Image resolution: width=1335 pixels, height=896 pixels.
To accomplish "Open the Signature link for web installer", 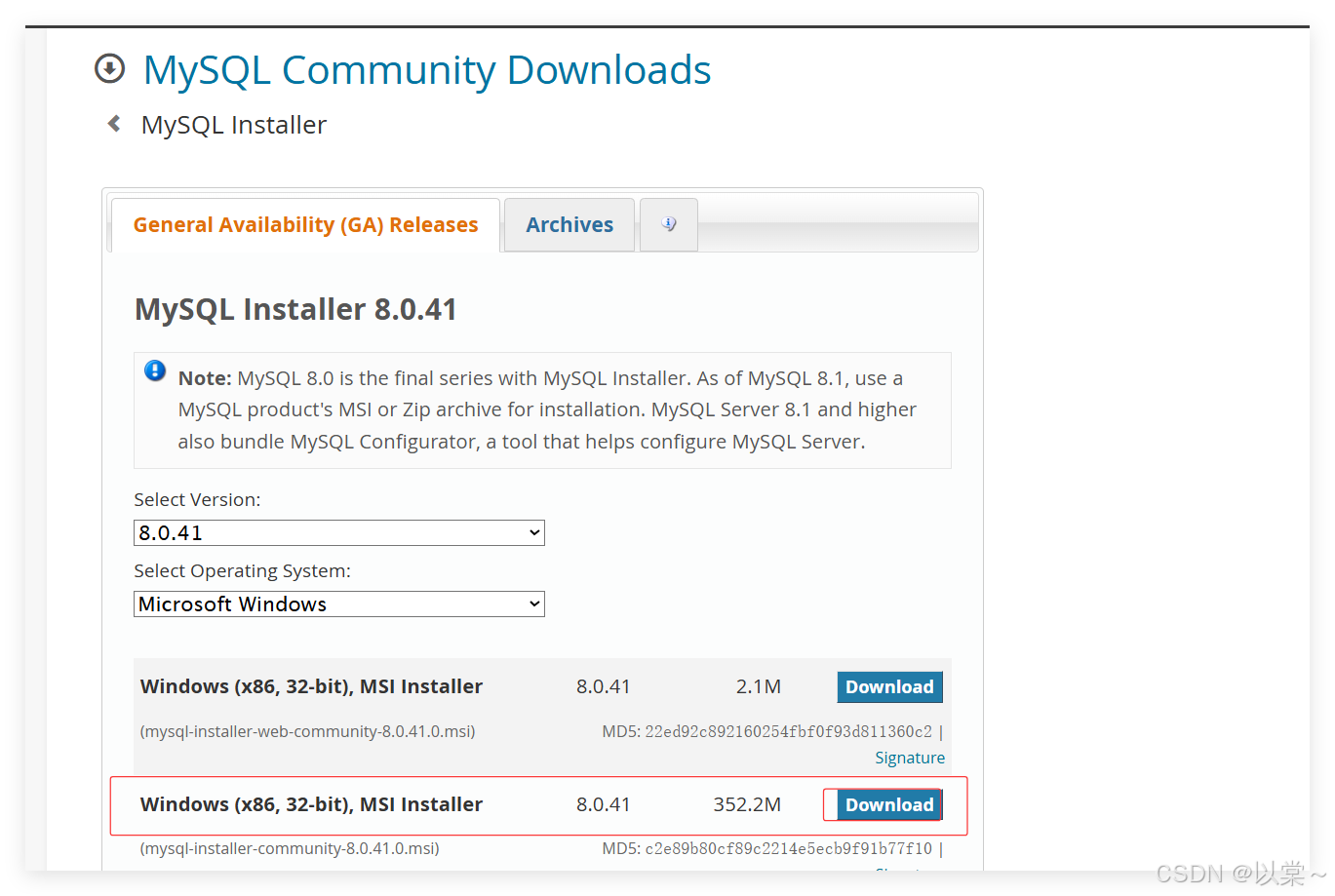I will click(x=910, y=758).
